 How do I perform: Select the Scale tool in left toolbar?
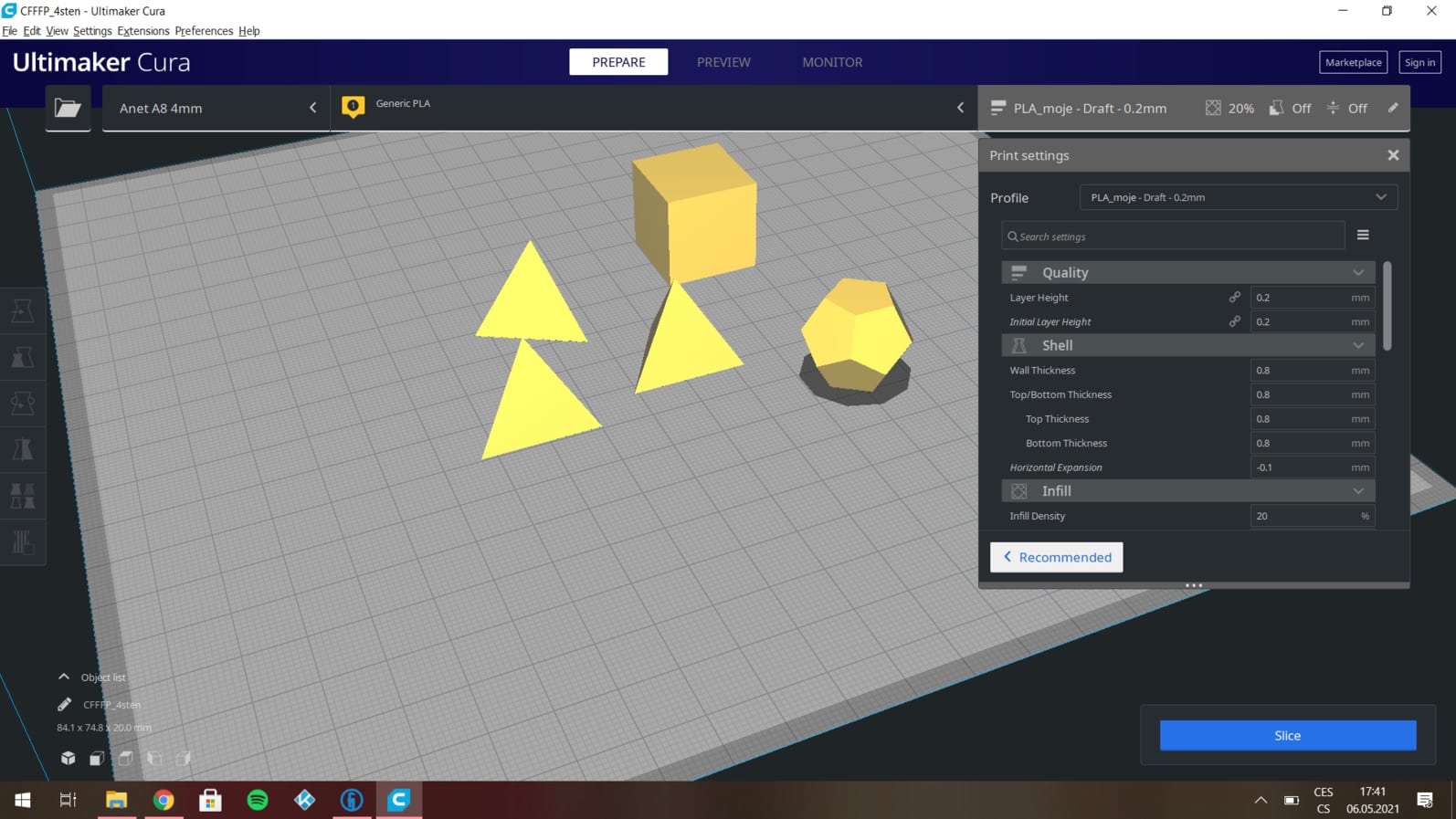point(23,357)
